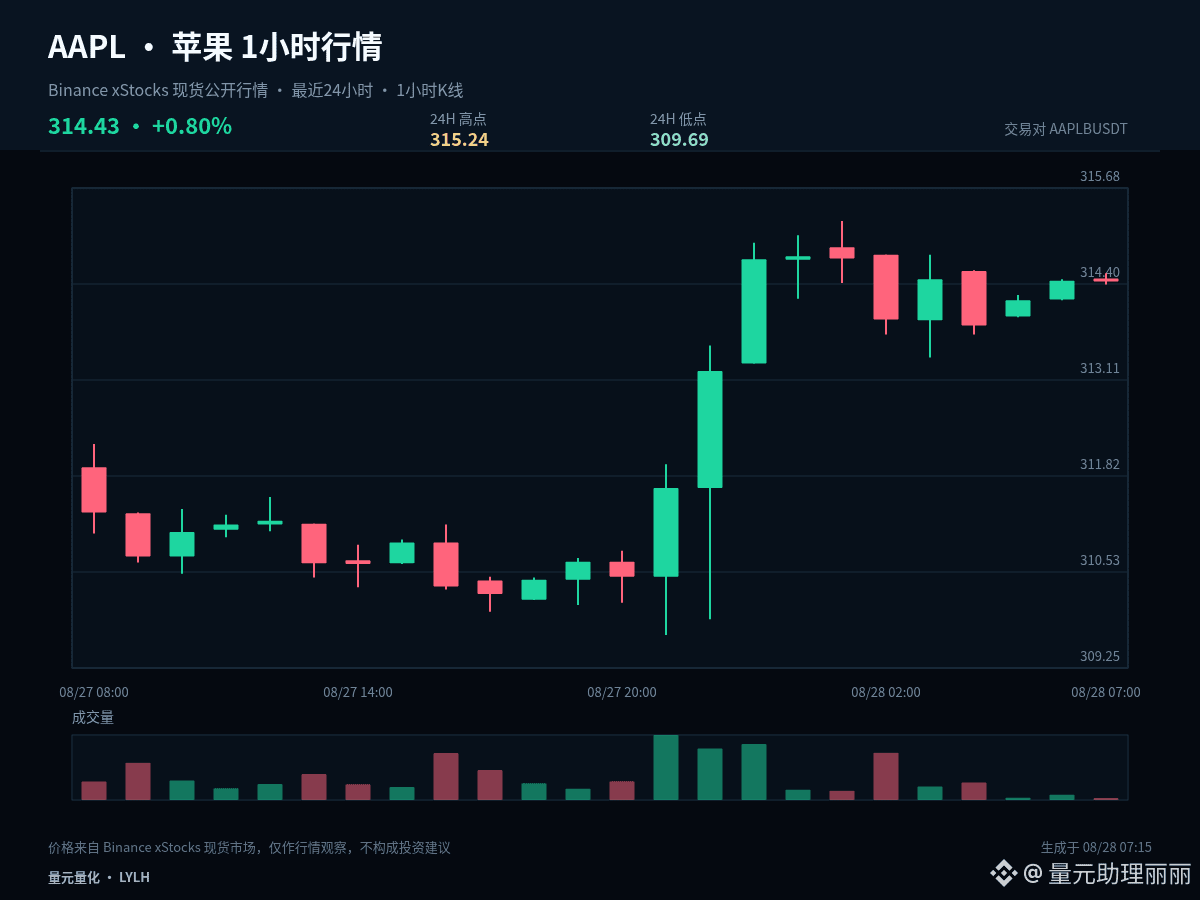Click the '24H 高点' label

pyautogui.click(x=458, y=119)
